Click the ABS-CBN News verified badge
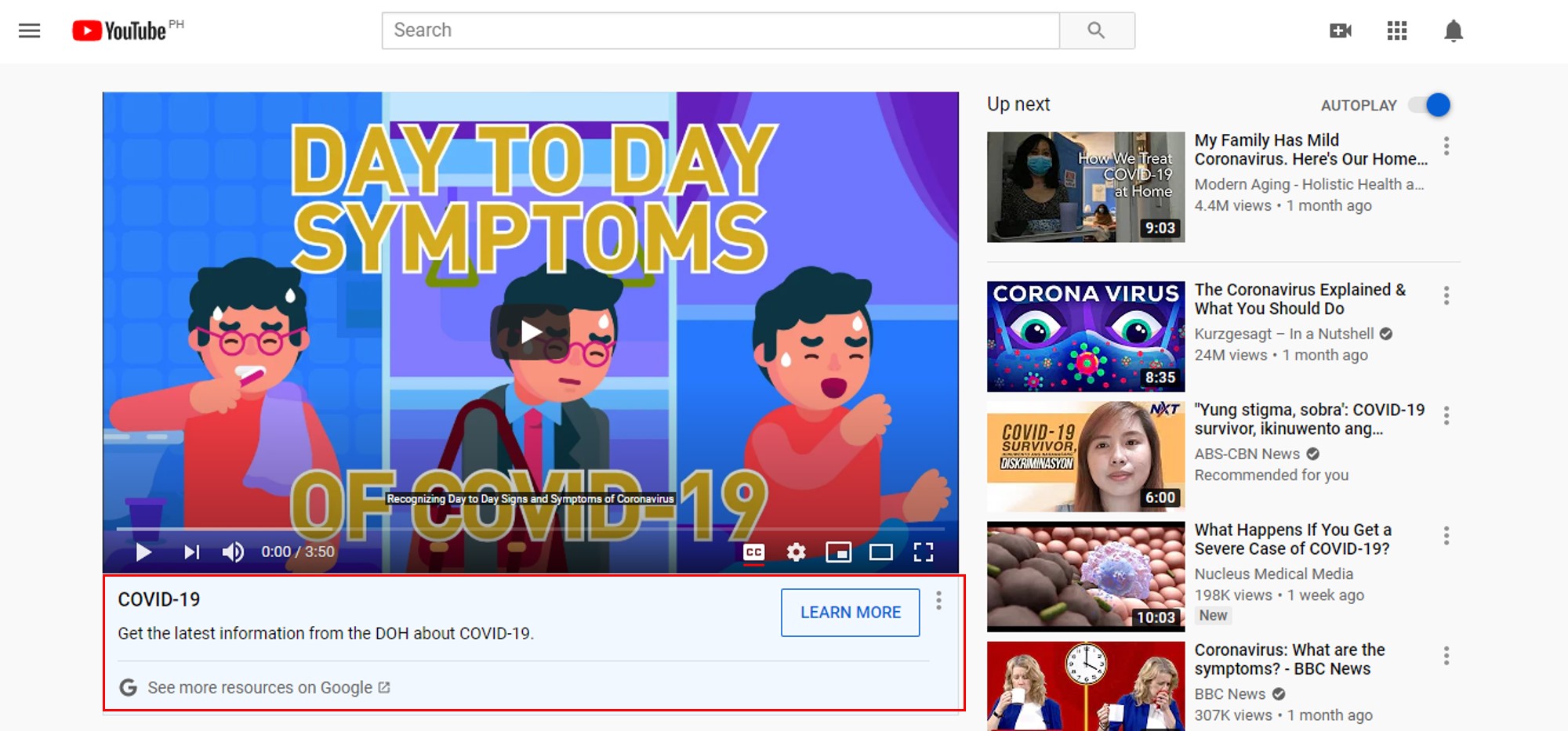The height and width of the screenshot is (731, 1568). [x=1313, y=454]
